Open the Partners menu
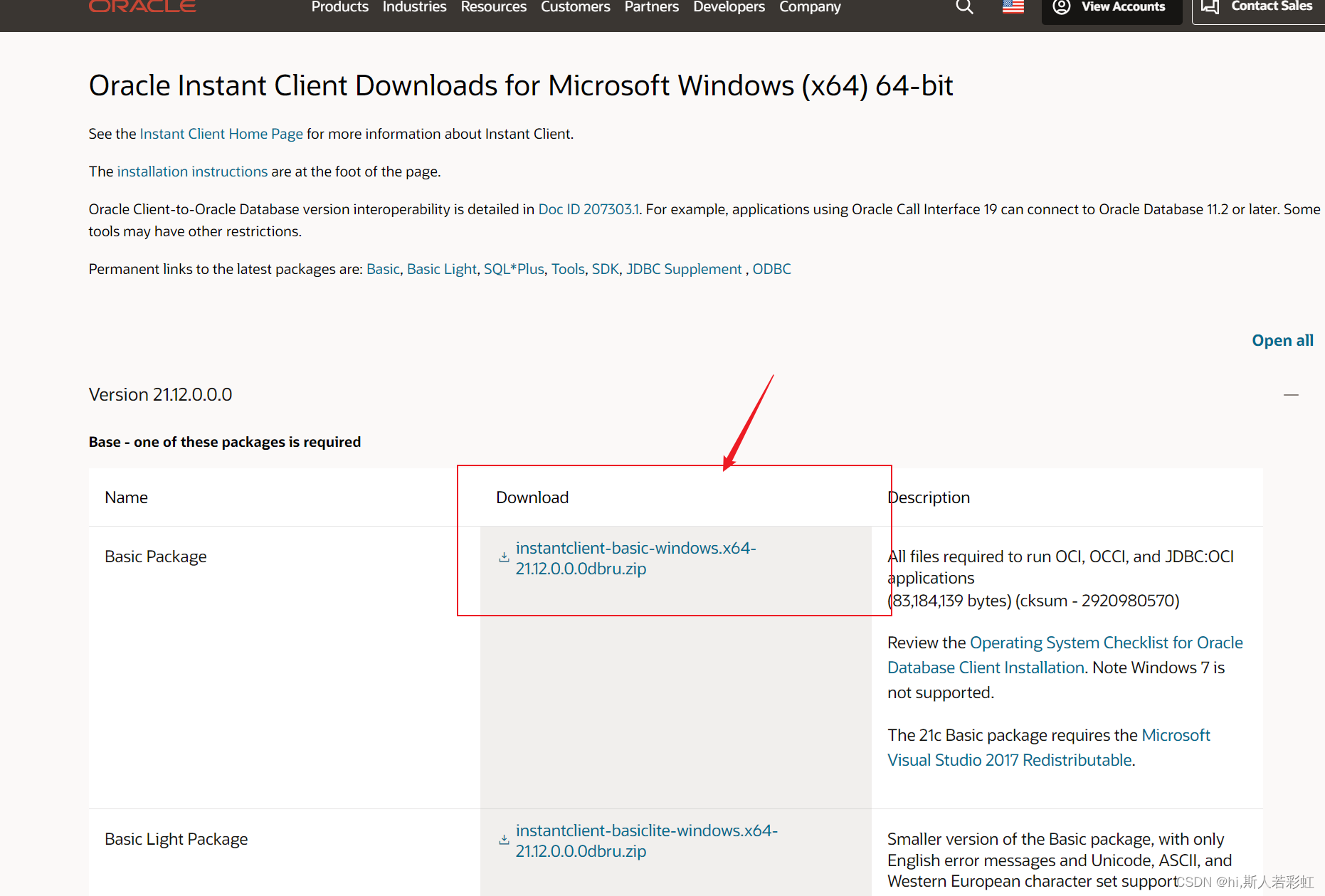 (x=652, y=7)
